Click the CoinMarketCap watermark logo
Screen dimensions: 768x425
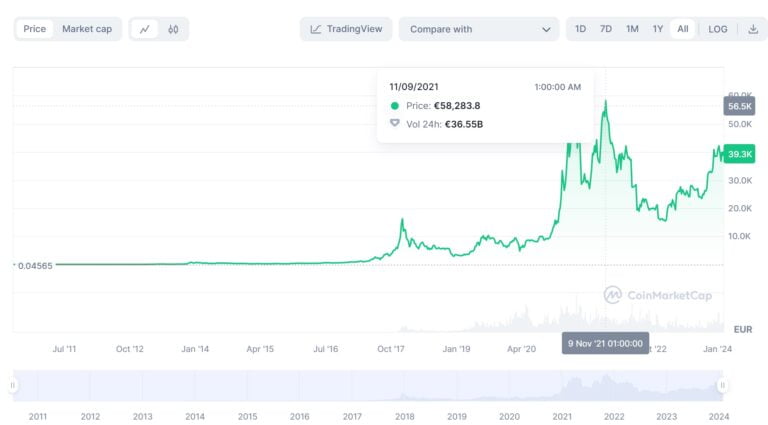pyautogui.click(x=612, y=294)
